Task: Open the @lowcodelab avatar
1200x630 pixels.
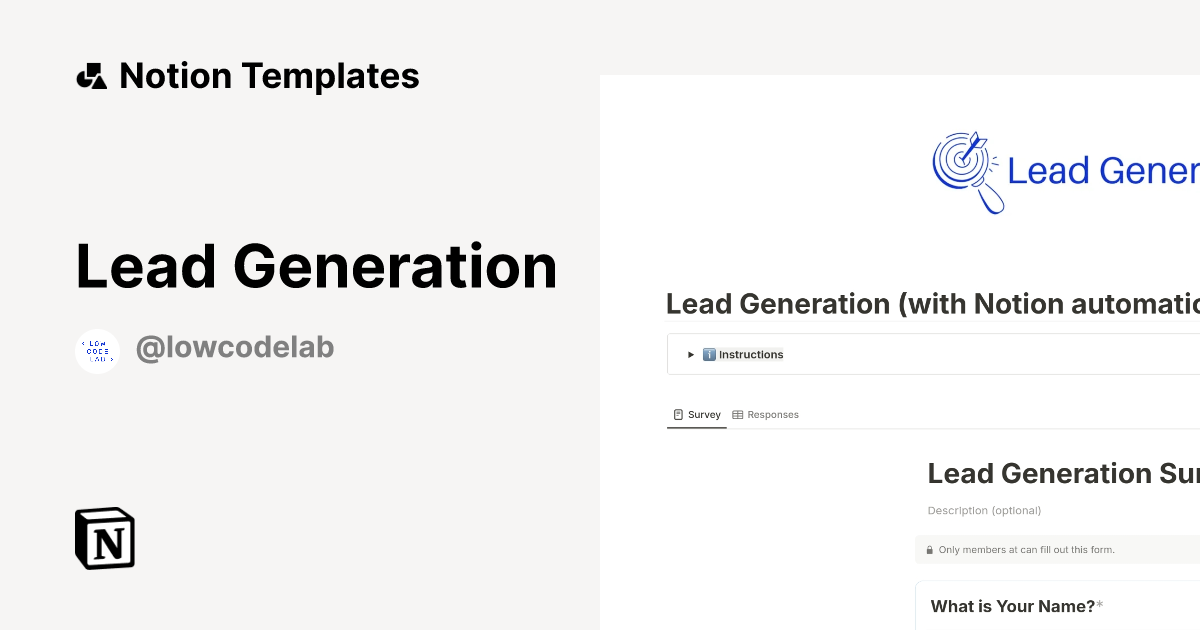Action: point(97,350)
